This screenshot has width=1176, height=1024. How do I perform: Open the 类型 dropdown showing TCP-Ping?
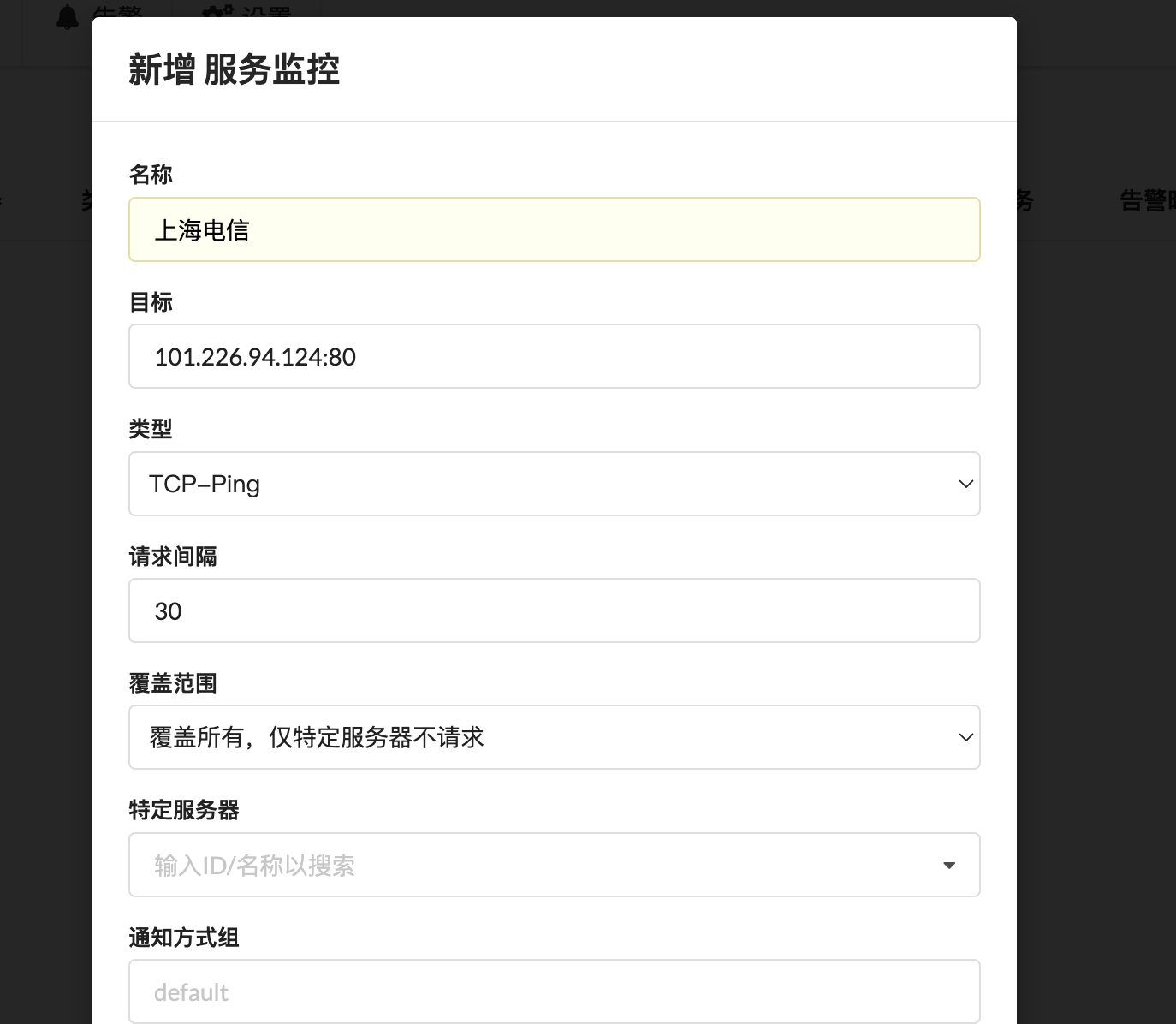554,484
